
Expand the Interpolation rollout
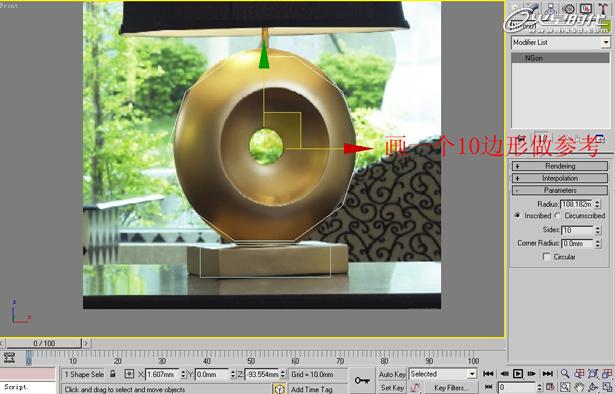560,178
